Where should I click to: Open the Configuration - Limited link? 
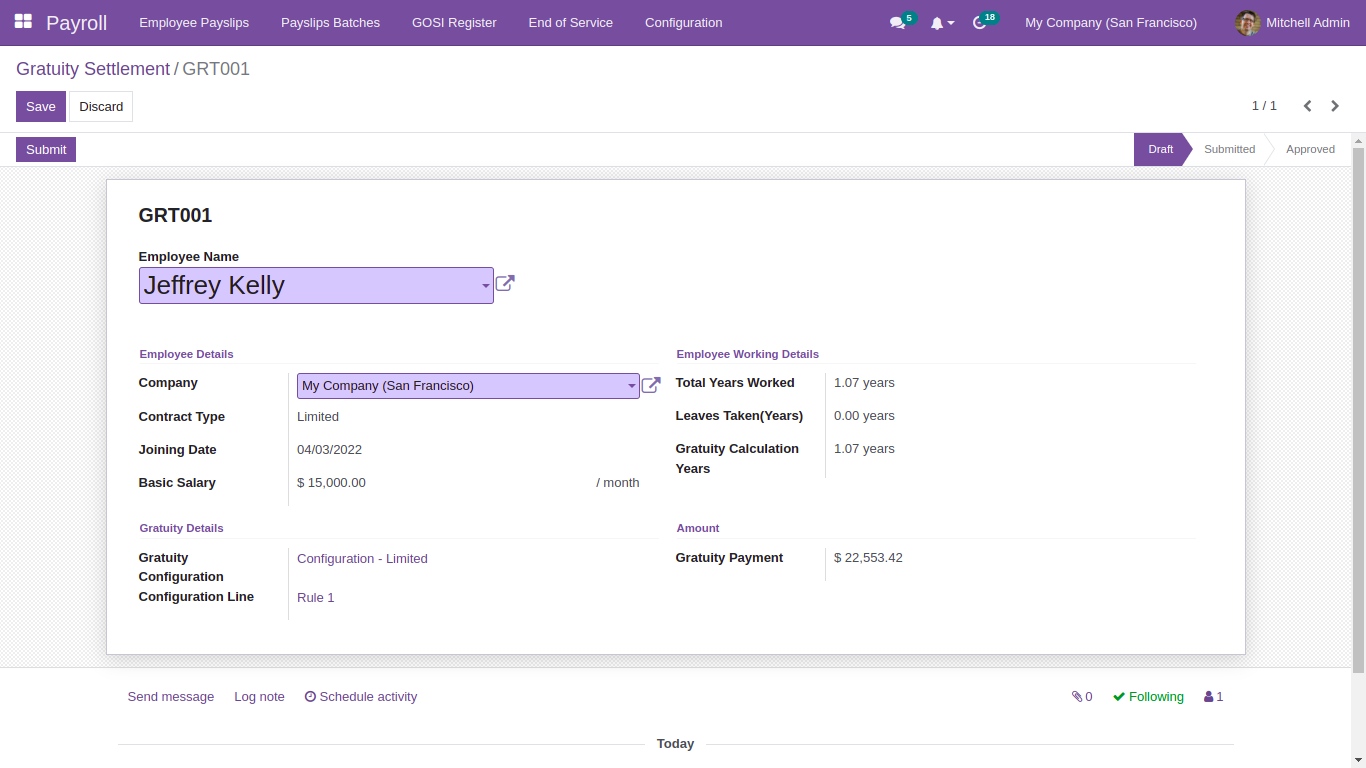(x=362, y=558)
